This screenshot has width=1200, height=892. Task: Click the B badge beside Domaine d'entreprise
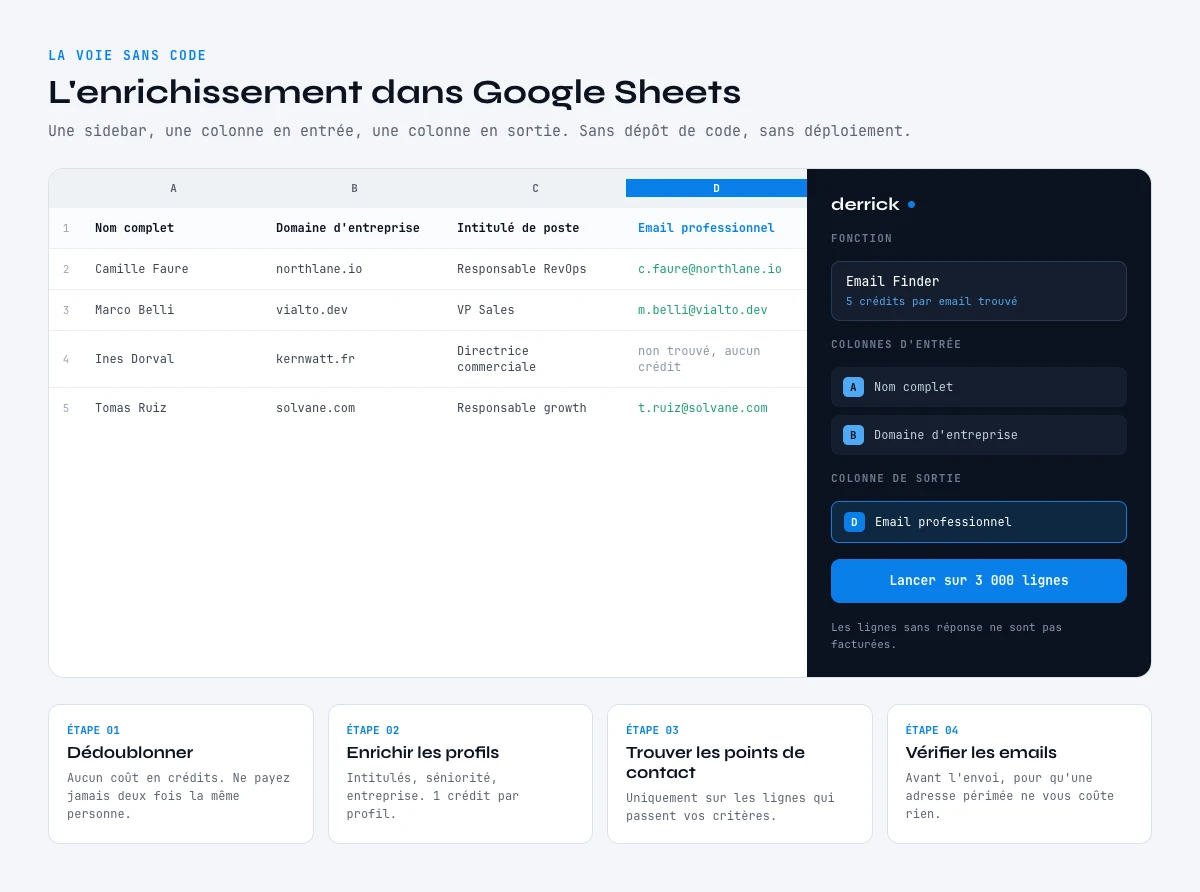pyautogui.click(x=853, y=435)
